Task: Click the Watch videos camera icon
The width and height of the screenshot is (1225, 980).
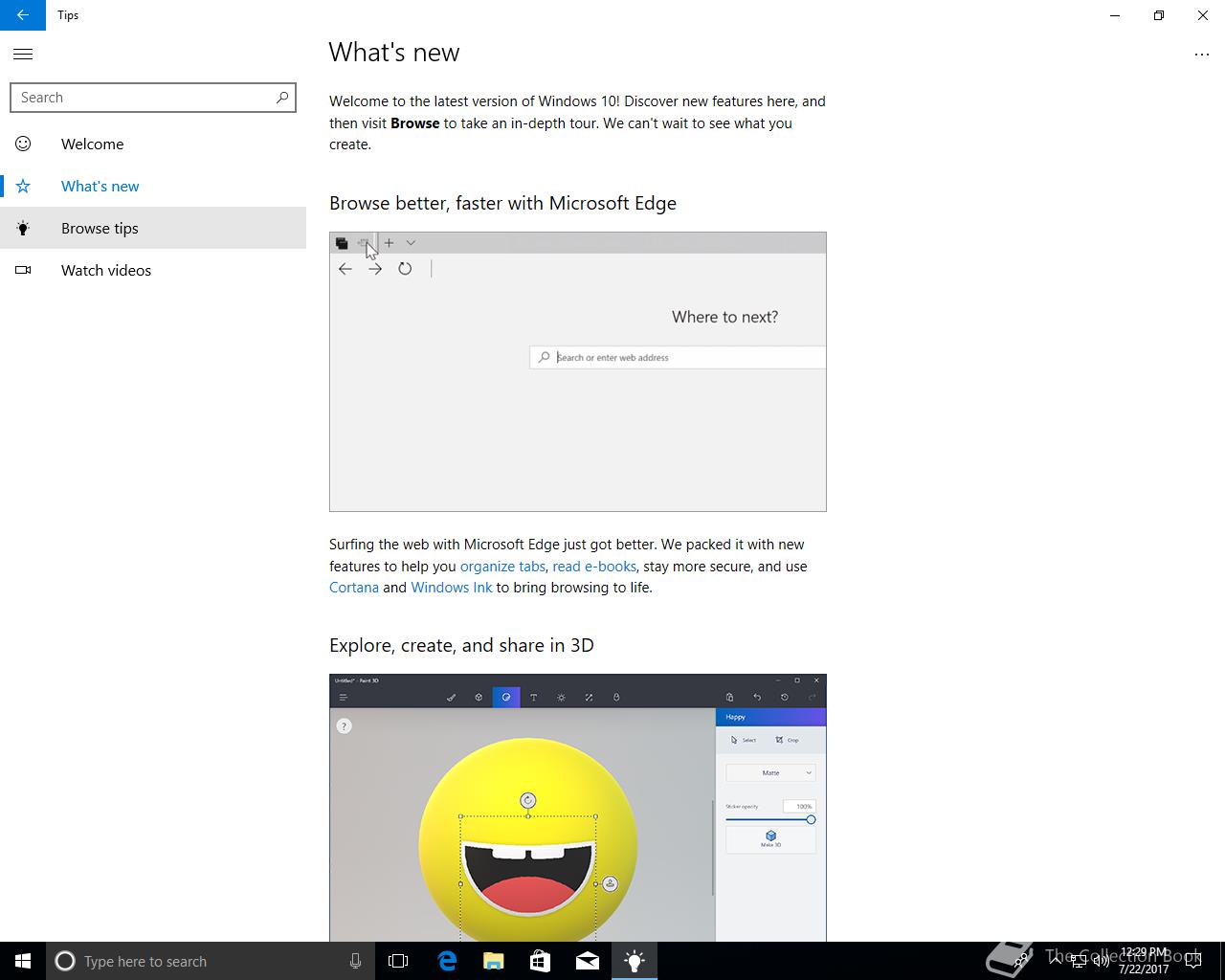Action: [x=23, y=270]
